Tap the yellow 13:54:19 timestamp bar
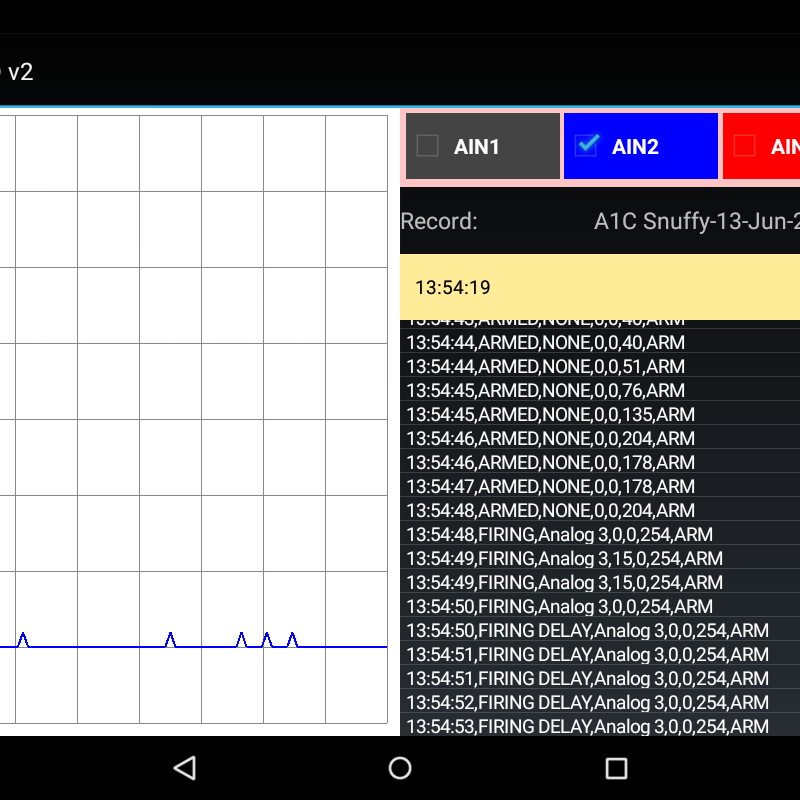 (600, 287)
